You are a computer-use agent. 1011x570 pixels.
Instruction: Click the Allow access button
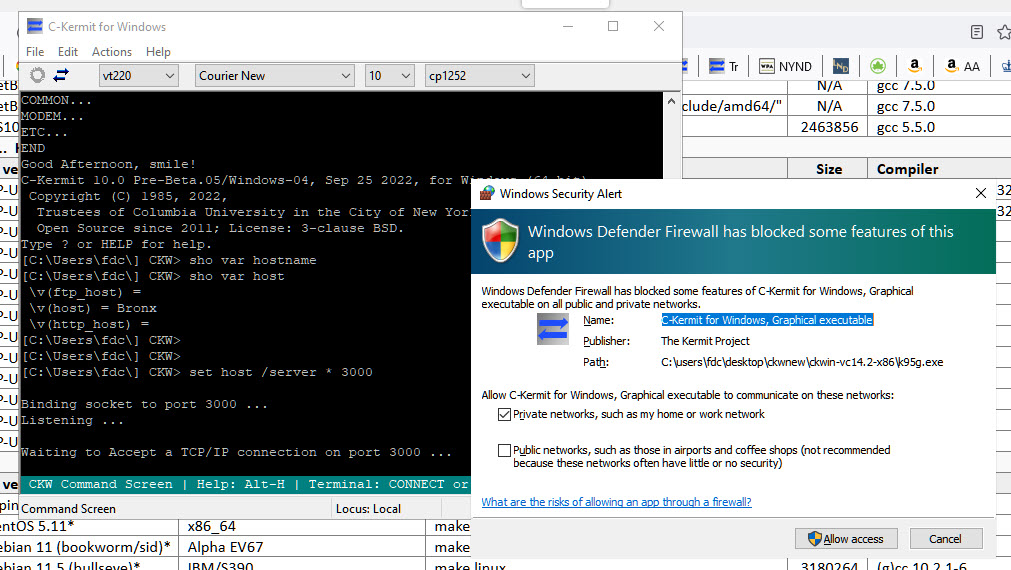(848, 538)
